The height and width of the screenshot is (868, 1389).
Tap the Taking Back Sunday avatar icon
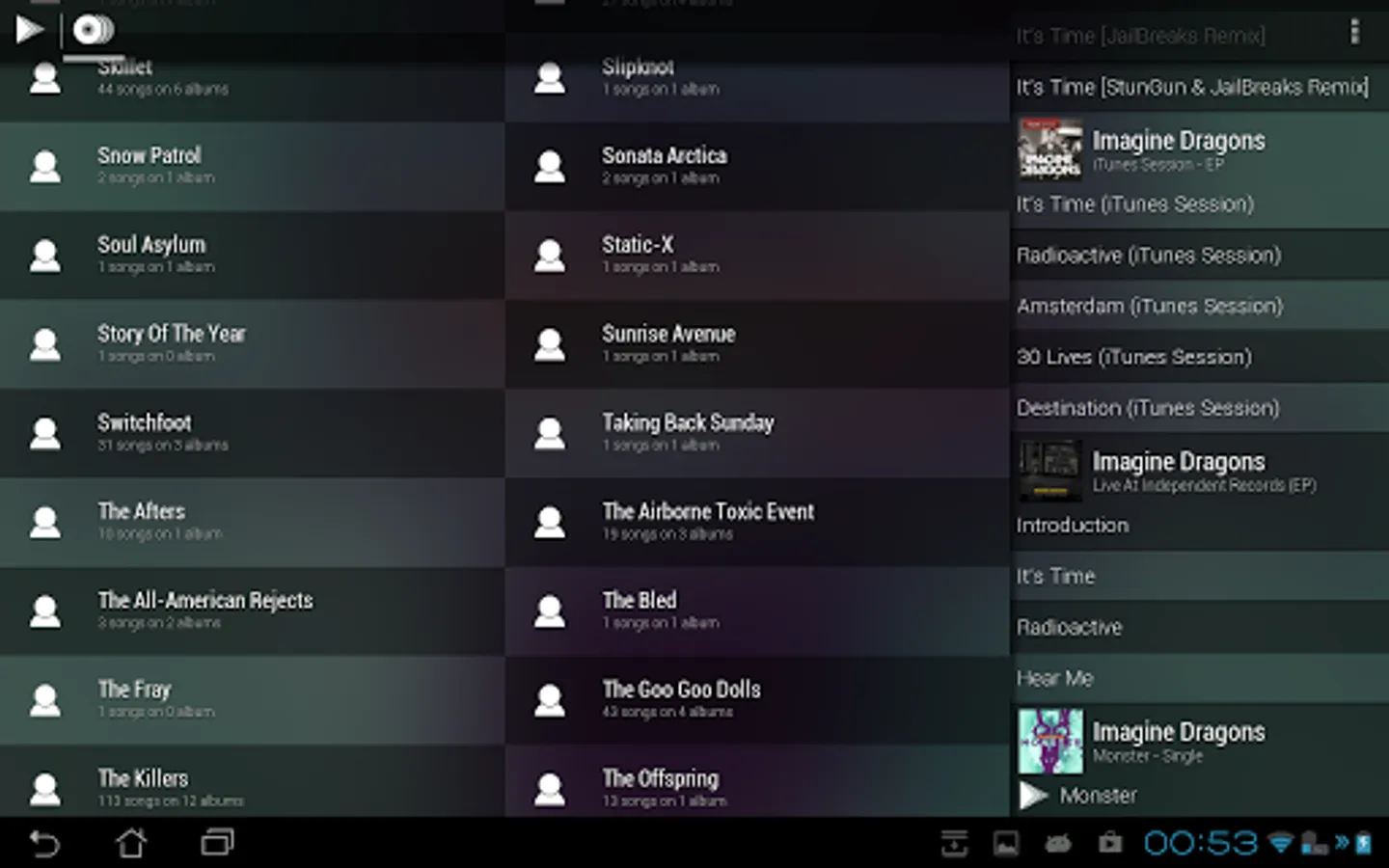click(550, 433)
